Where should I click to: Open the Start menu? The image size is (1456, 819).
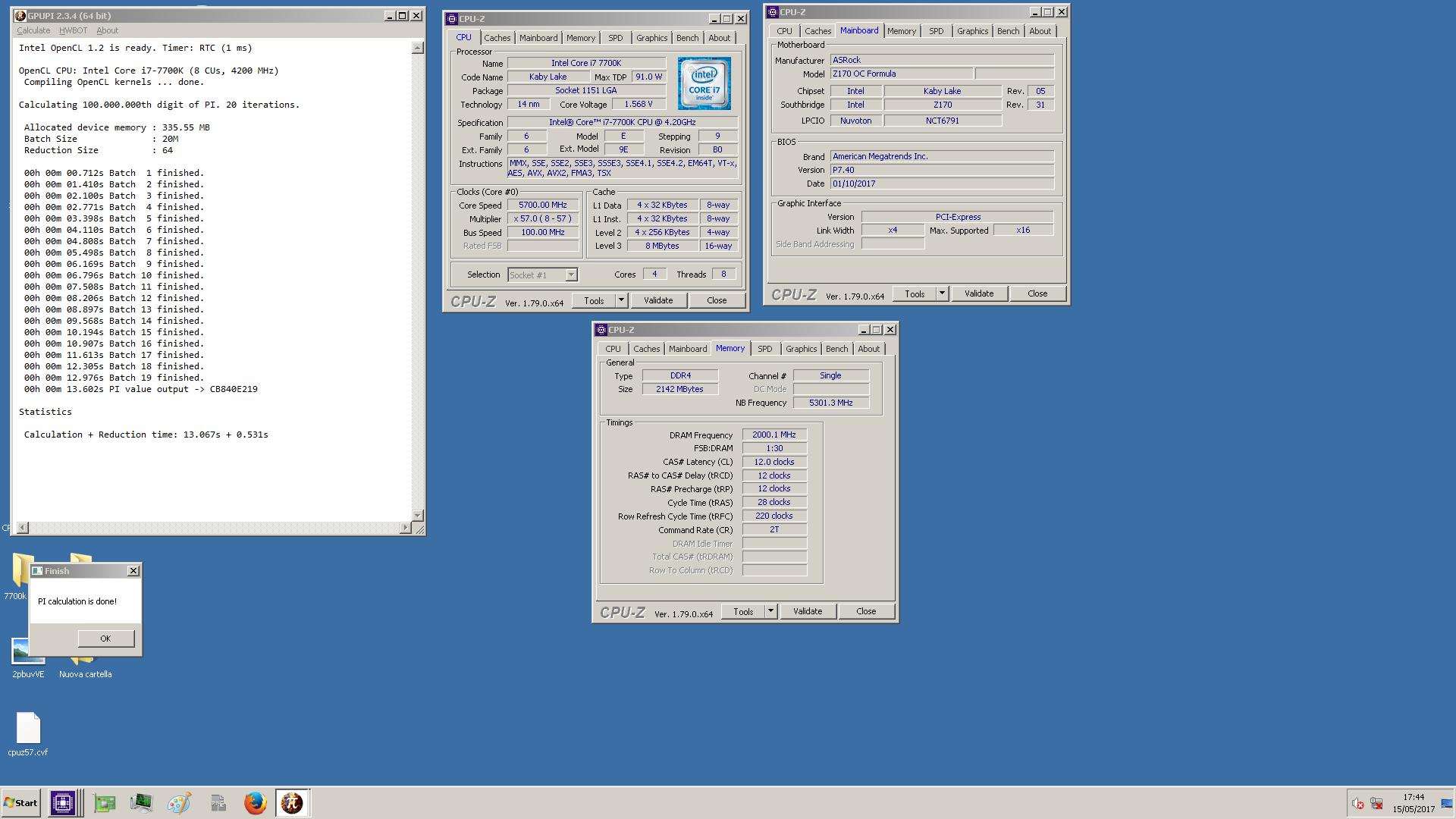20,802
